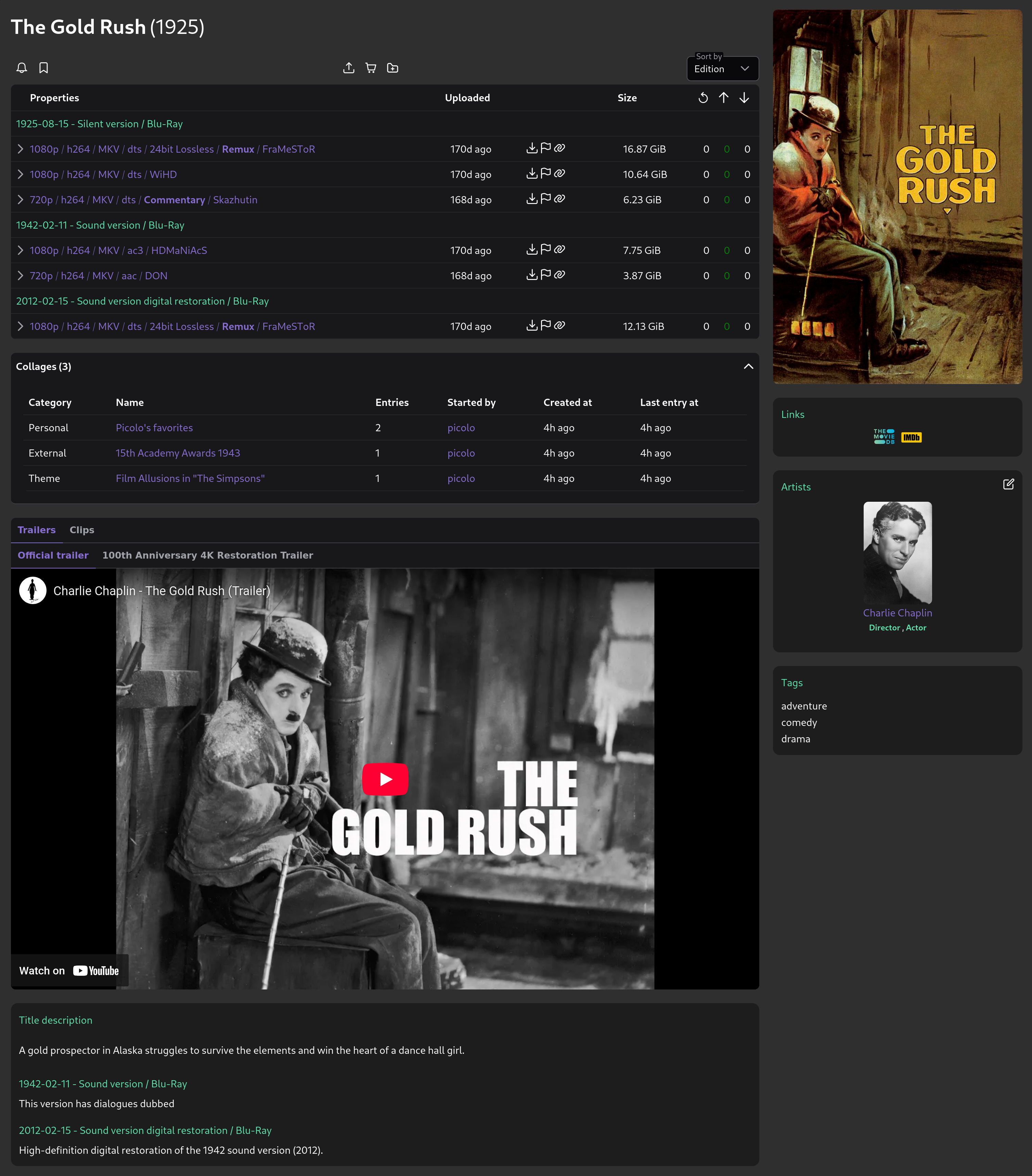Expand the 720p Commentary Skazhutin torrent row
This screenshot has width=1032, height=1176.
click(x=21, y=200)
